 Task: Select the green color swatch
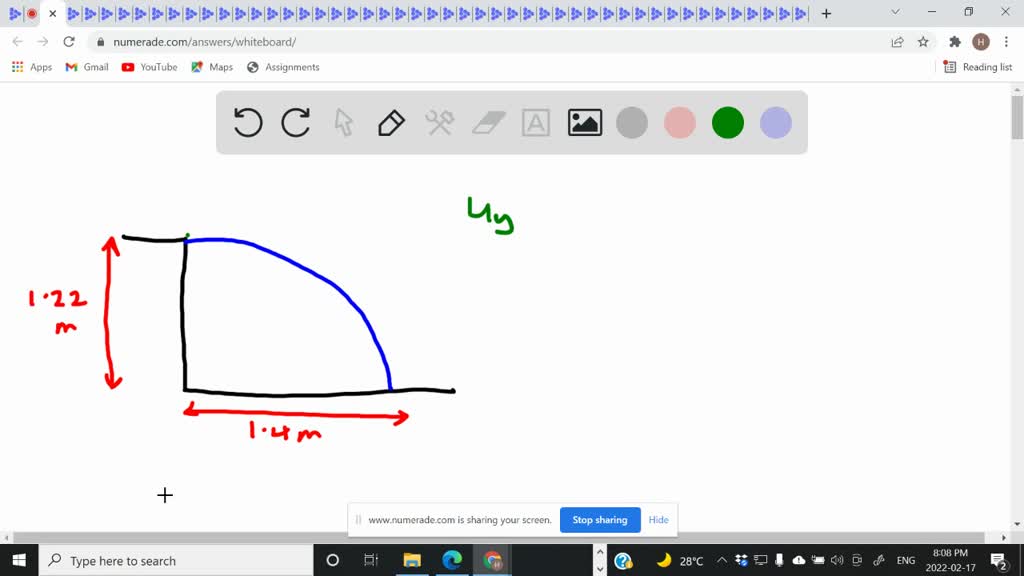tap(727, 122)
